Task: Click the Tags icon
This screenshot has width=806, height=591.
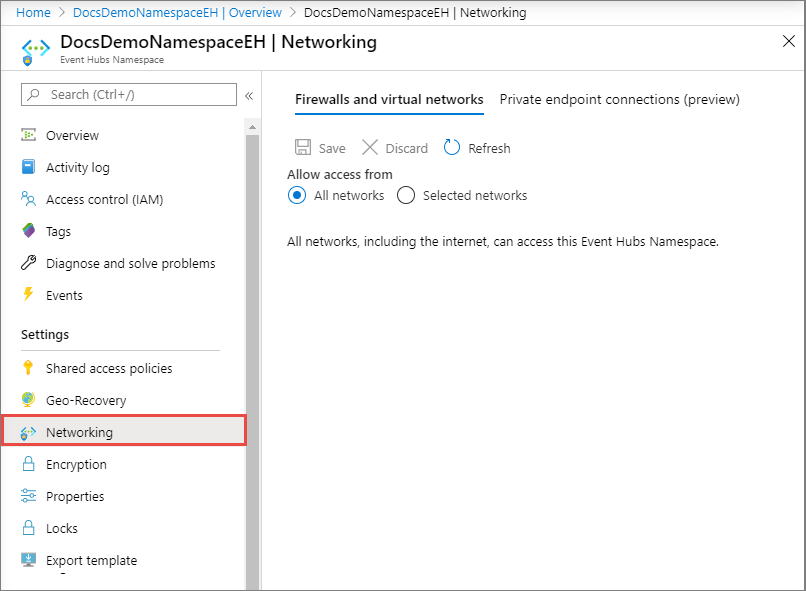Action: 29,231
